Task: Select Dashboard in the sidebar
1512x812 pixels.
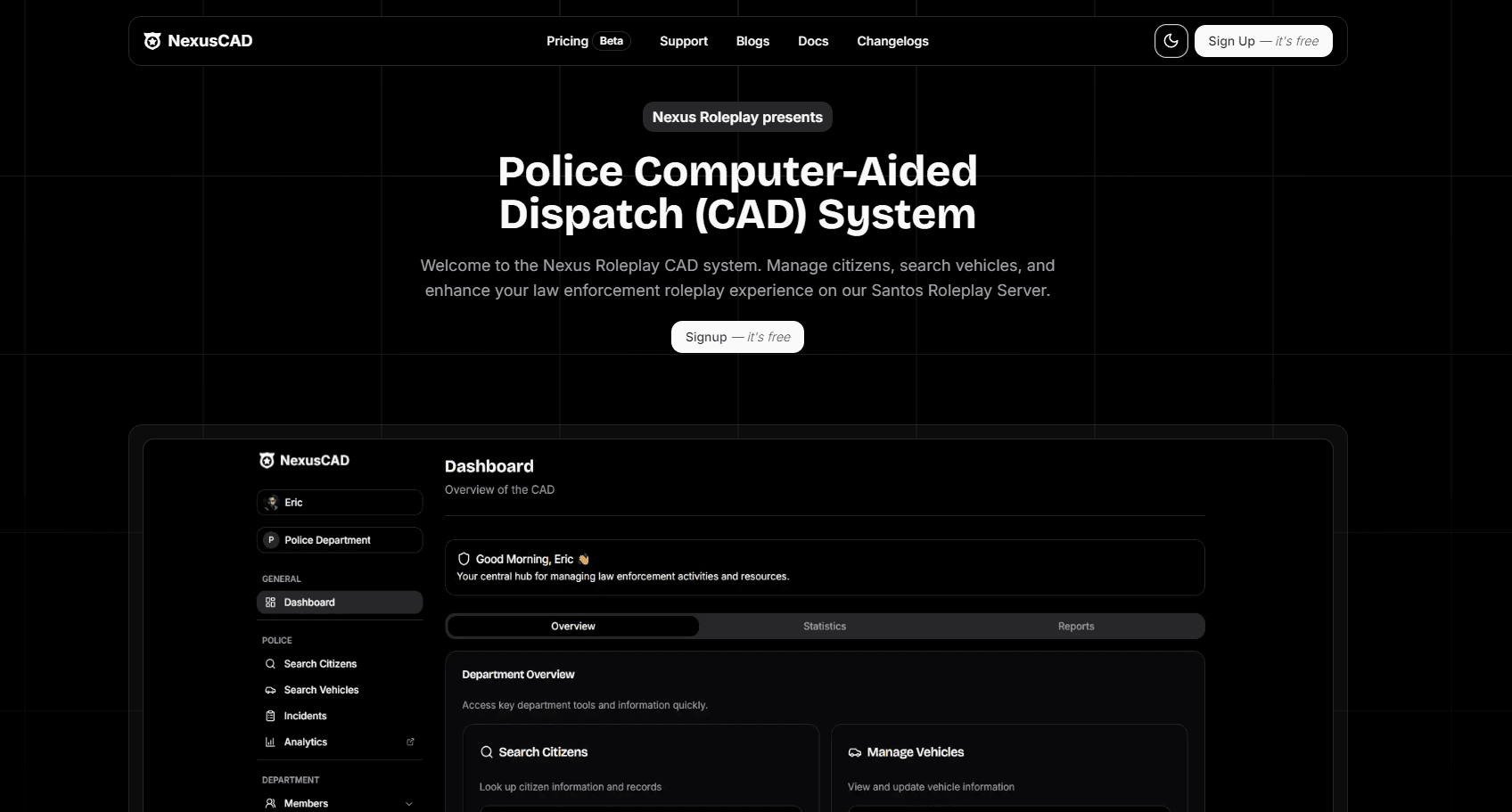Action: tap(340, 603)
